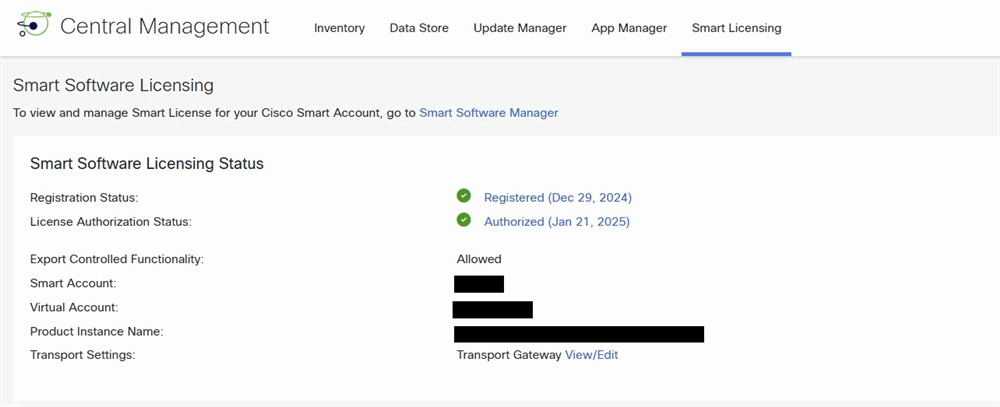The image size is (1000, 407).
Task: Click the Allowed value text
Action: coord(479,259)
